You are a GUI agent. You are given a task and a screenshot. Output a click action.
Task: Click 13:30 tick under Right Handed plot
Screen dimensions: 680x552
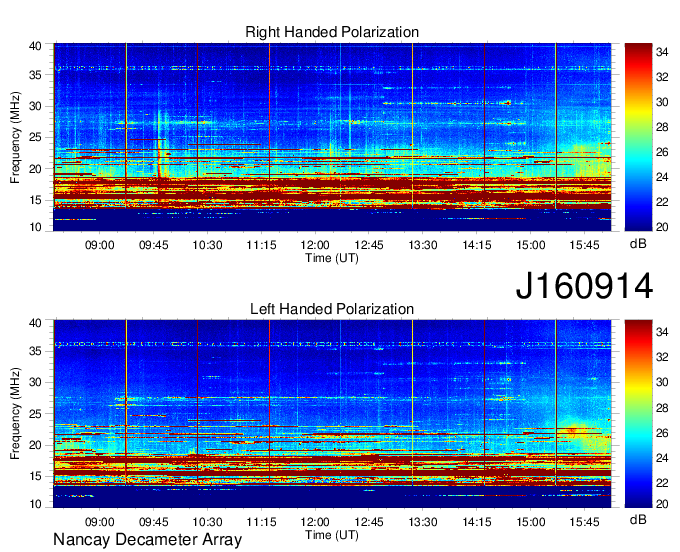coord(423,245)
